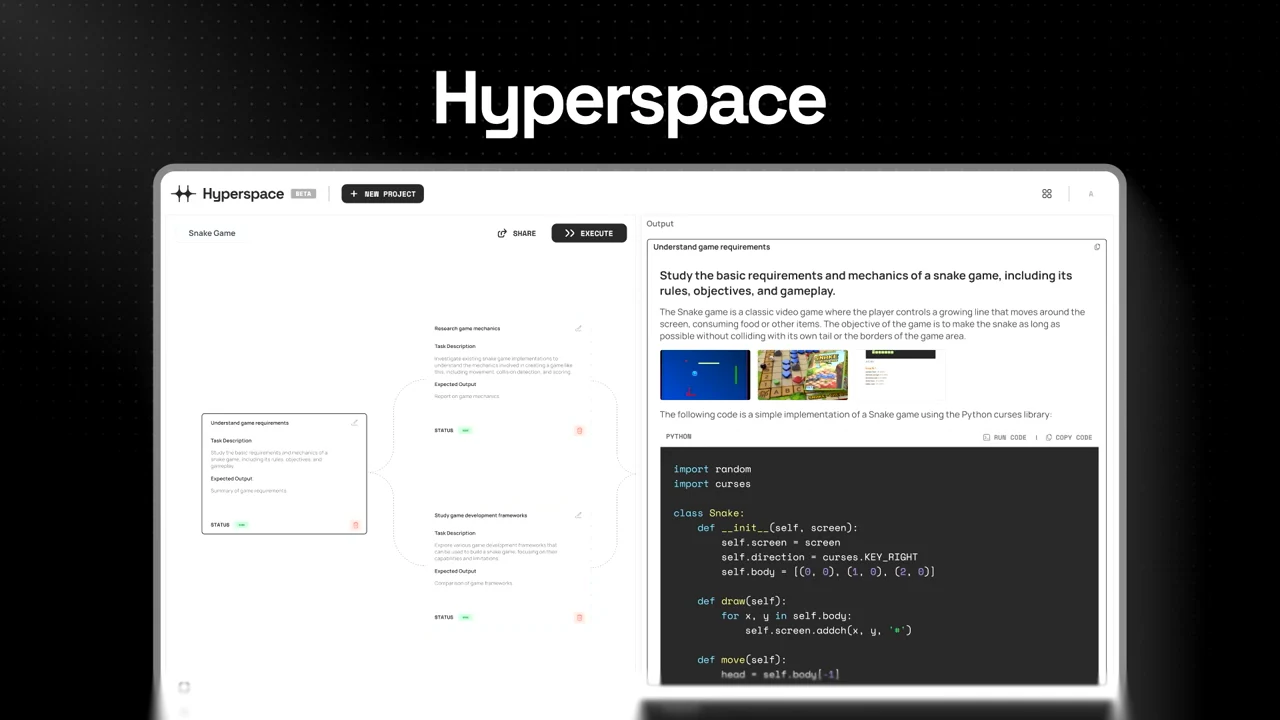The image size is (1280, 720).
Task: Click 'Summary of game requirements' expected output text
Action: 249,491
